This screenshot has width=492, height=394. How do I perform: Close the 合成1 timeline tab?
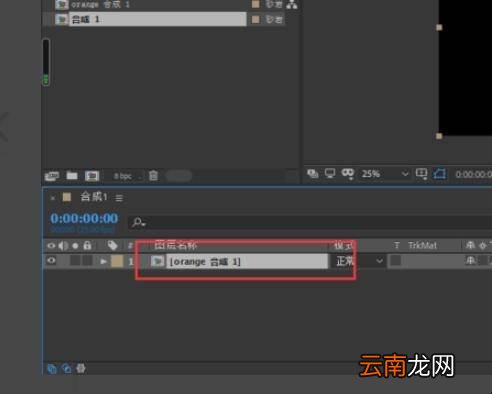click(x=53, y=198)
